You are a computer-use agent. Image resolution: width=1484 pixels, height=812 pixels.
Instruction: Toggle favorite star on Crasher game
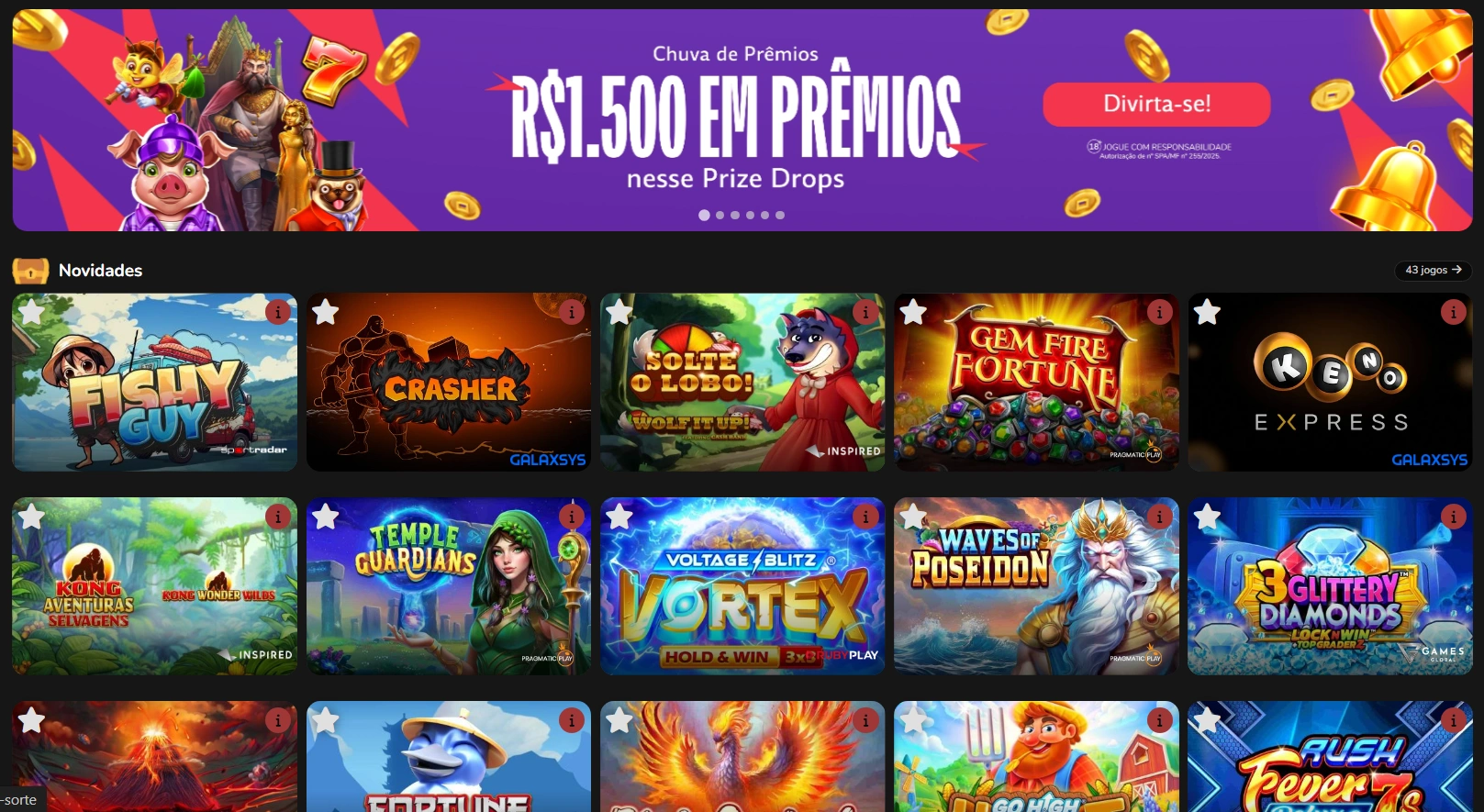pos(326,312)
